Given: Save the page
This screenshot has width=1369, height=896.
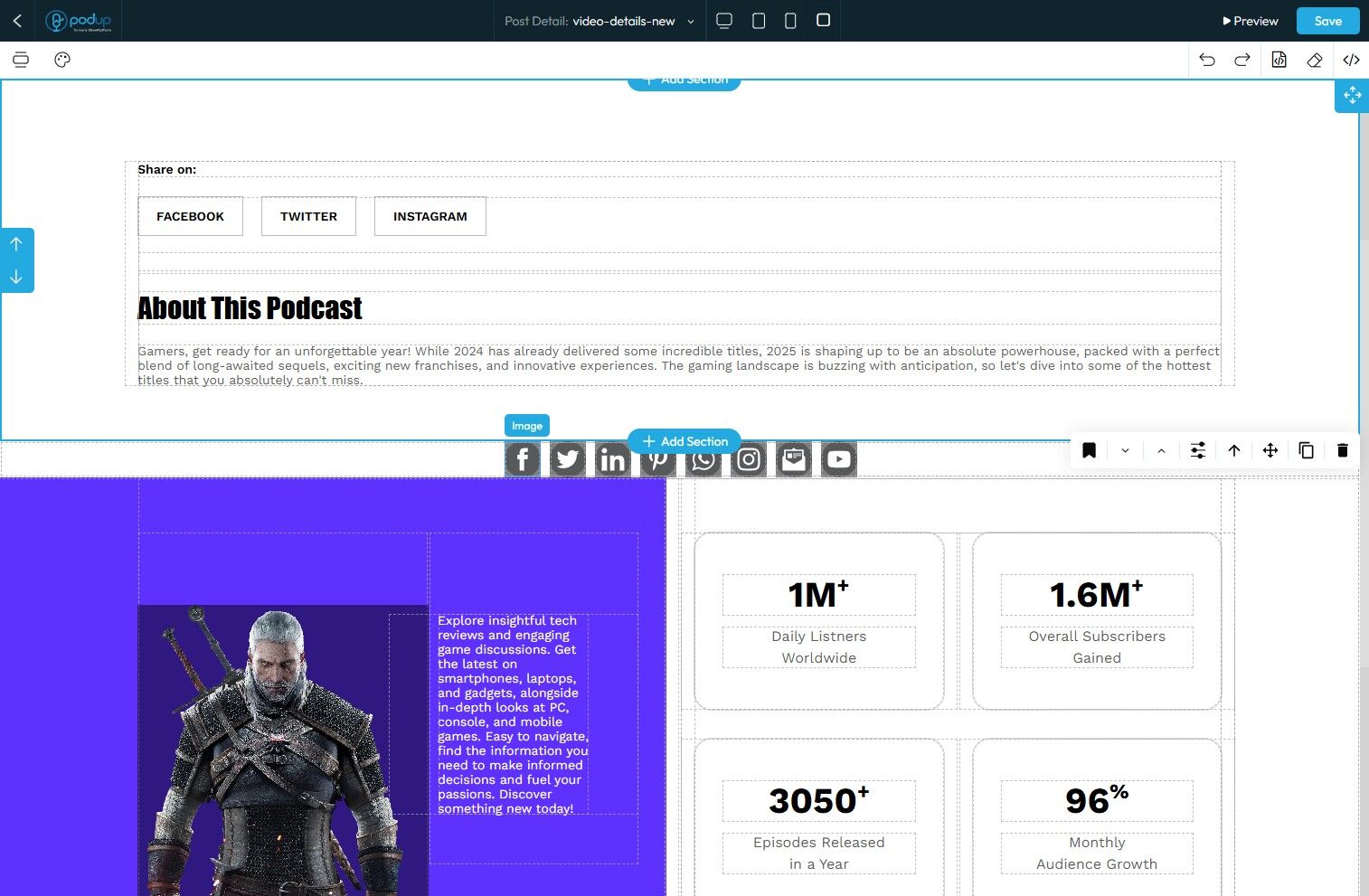Looking at the screenshot, I should tap(1327, 21).
